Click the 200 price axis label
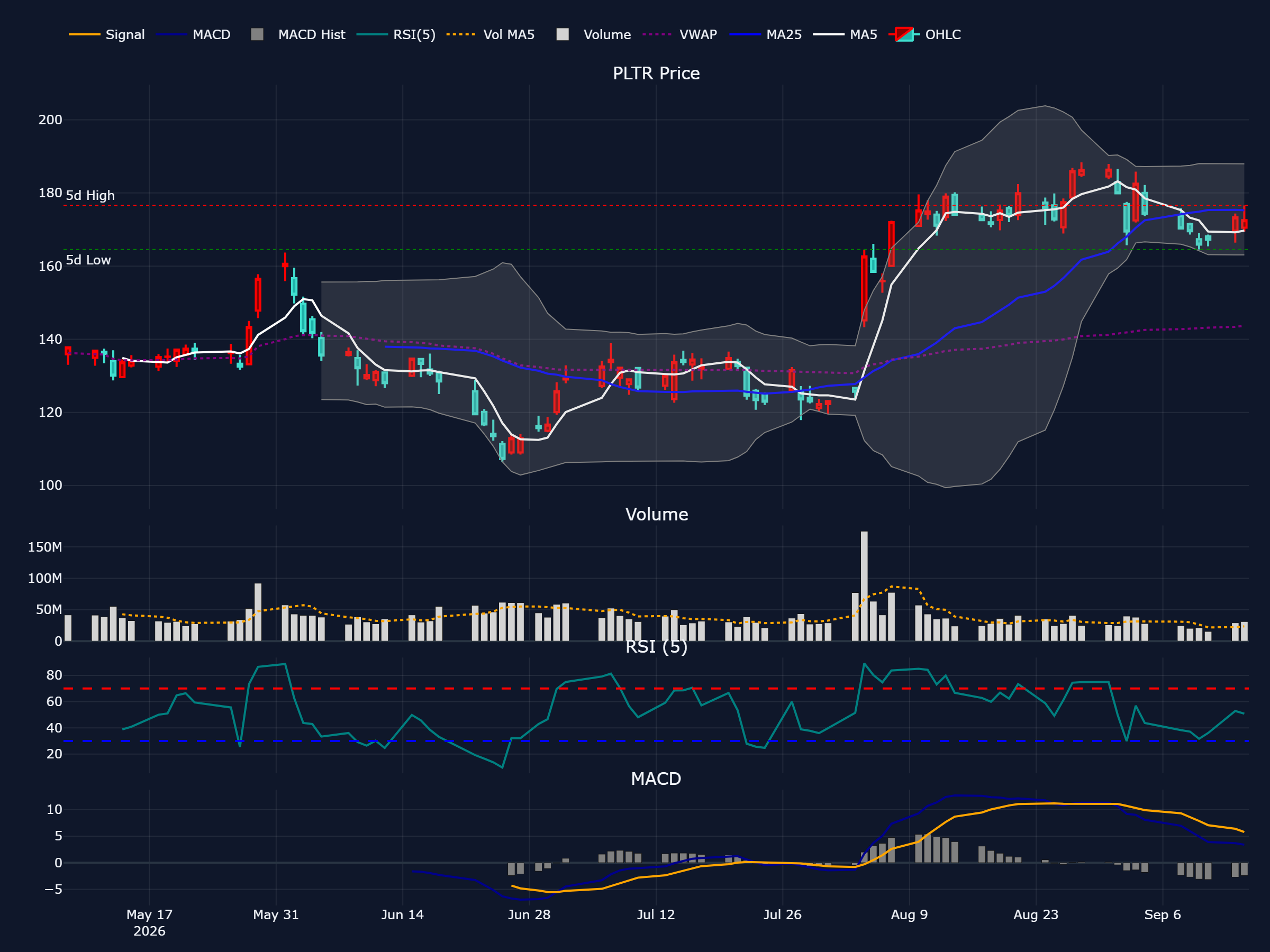The image size is (1270, 952). [x=50, y=120]
